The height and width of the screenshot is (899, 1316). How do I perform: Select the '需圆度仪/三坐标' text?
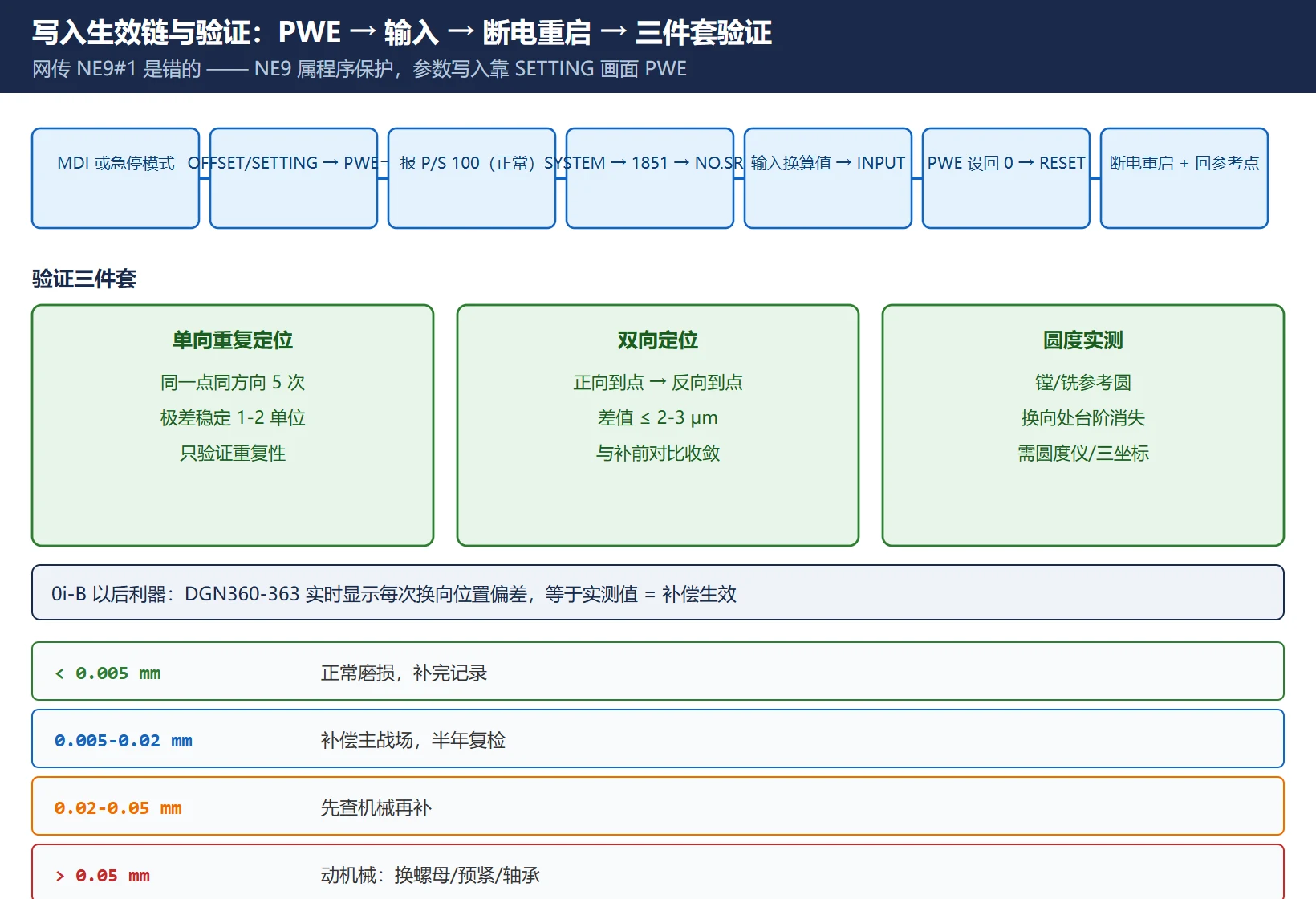[1083, 453]
